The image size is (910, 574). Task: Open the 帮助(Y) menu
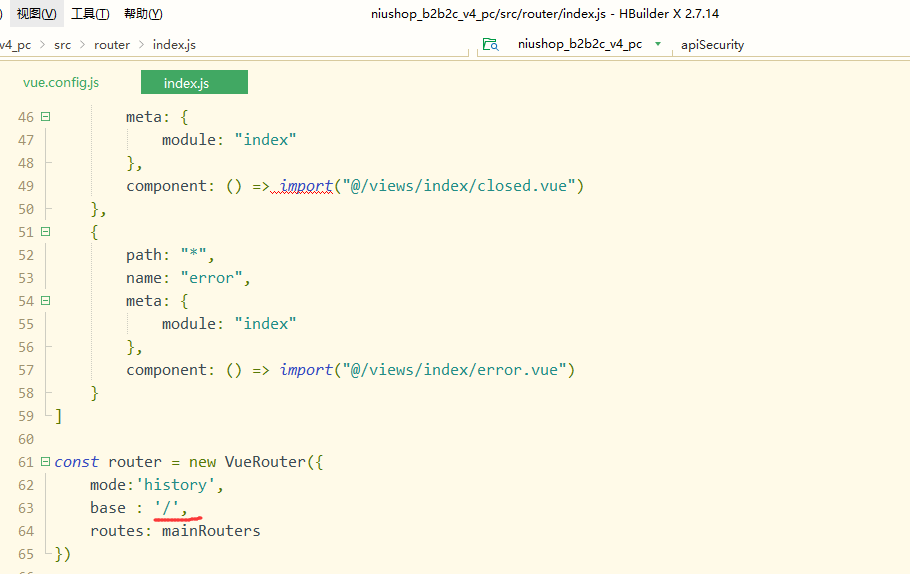point(143,14)
